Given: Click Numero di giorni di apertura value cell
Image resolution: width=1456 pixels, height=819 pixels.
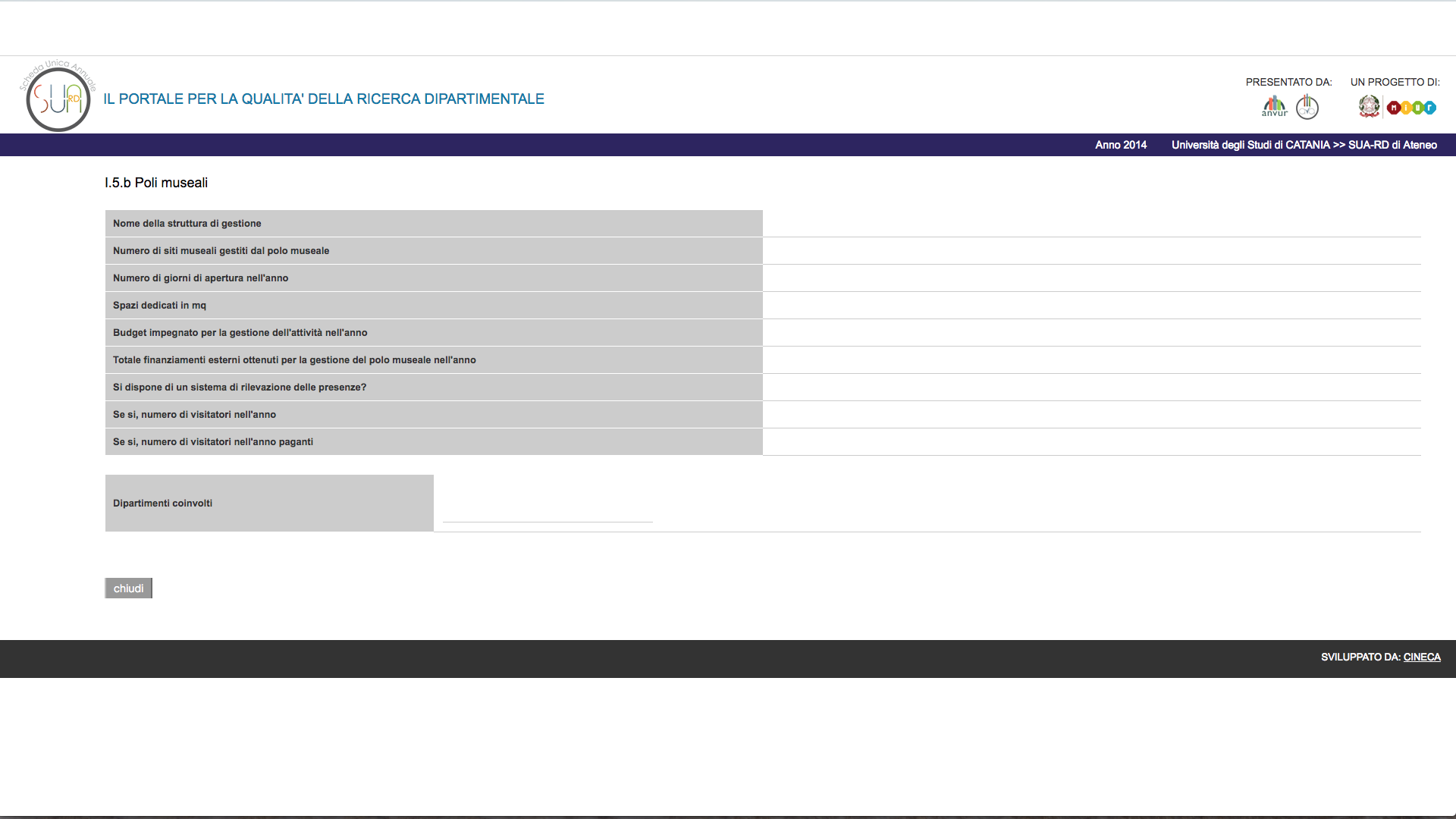Looking at the screenshot, I should [1091, 278].
